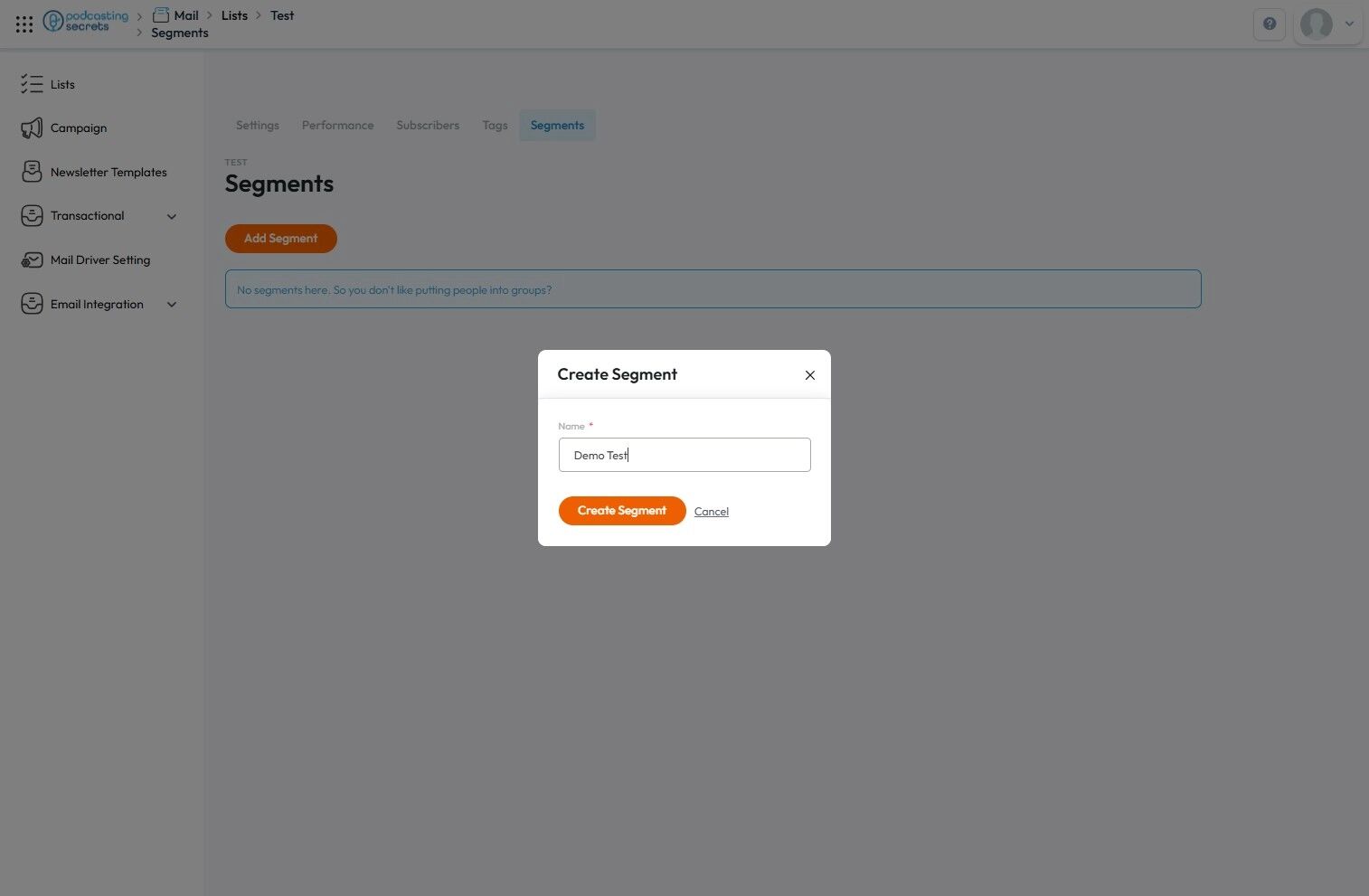Open the user avatar dropdown
The image size is (1369, 896).
(1327, 24)
